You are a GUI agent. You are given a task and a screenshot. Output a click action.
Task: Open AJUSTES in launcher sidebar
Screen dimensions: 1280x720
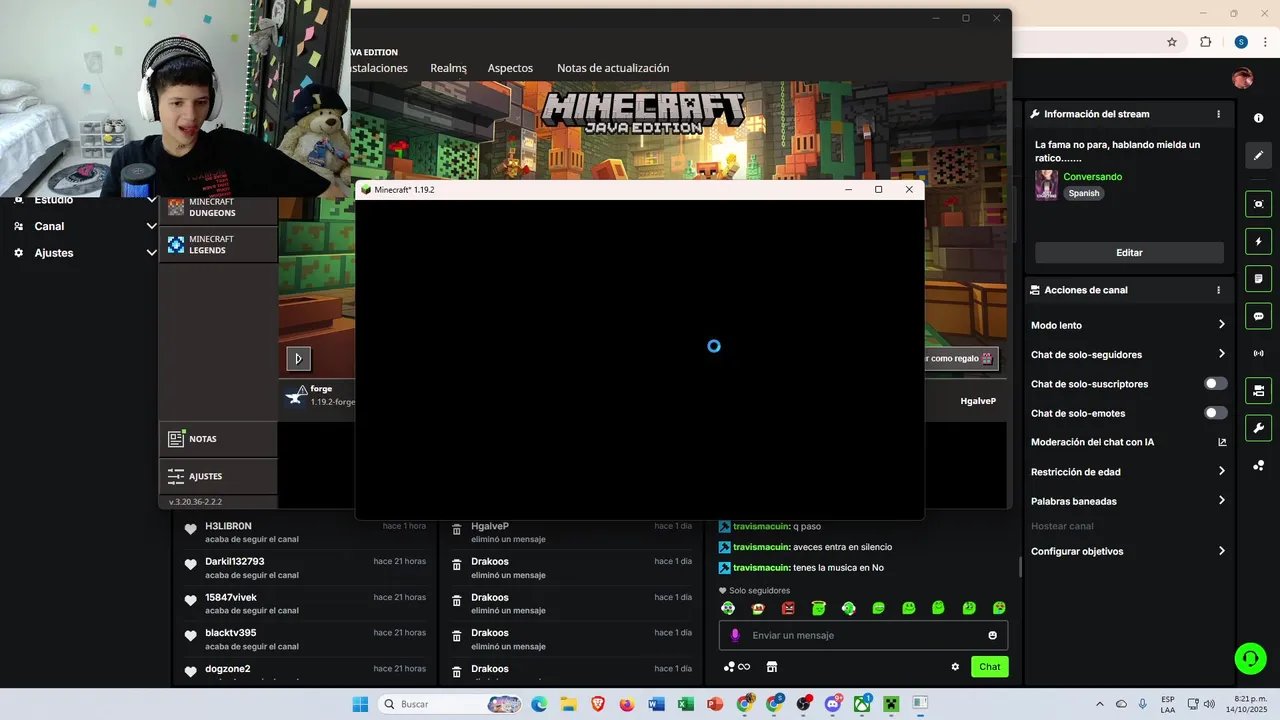(x=218, y=476)
